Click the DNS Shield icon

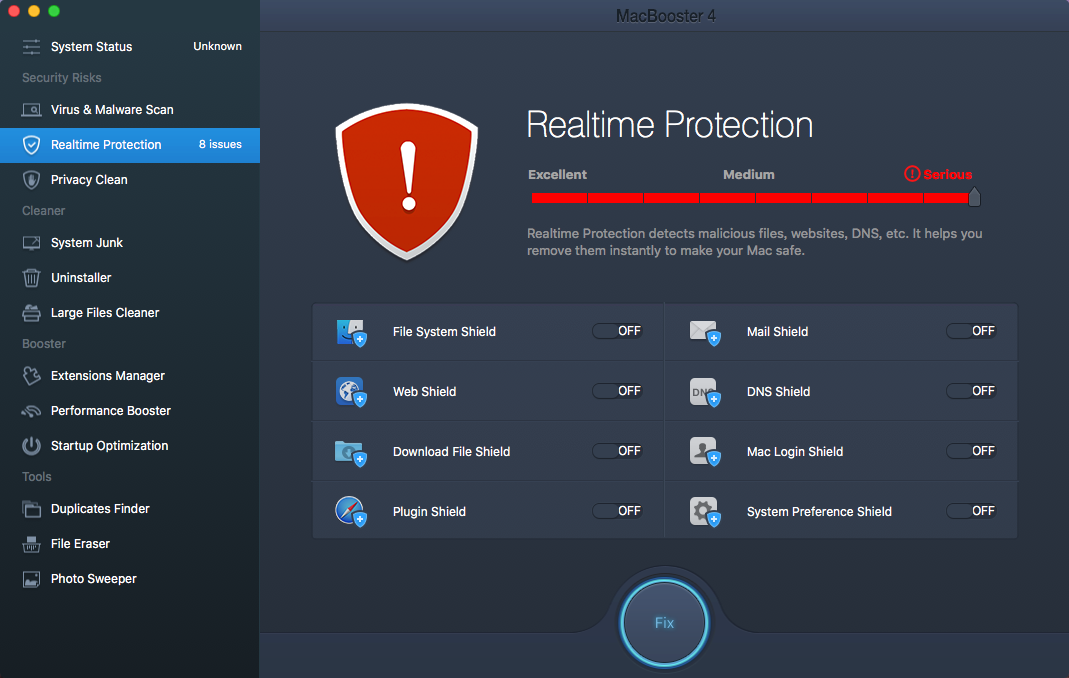[705, 392]
